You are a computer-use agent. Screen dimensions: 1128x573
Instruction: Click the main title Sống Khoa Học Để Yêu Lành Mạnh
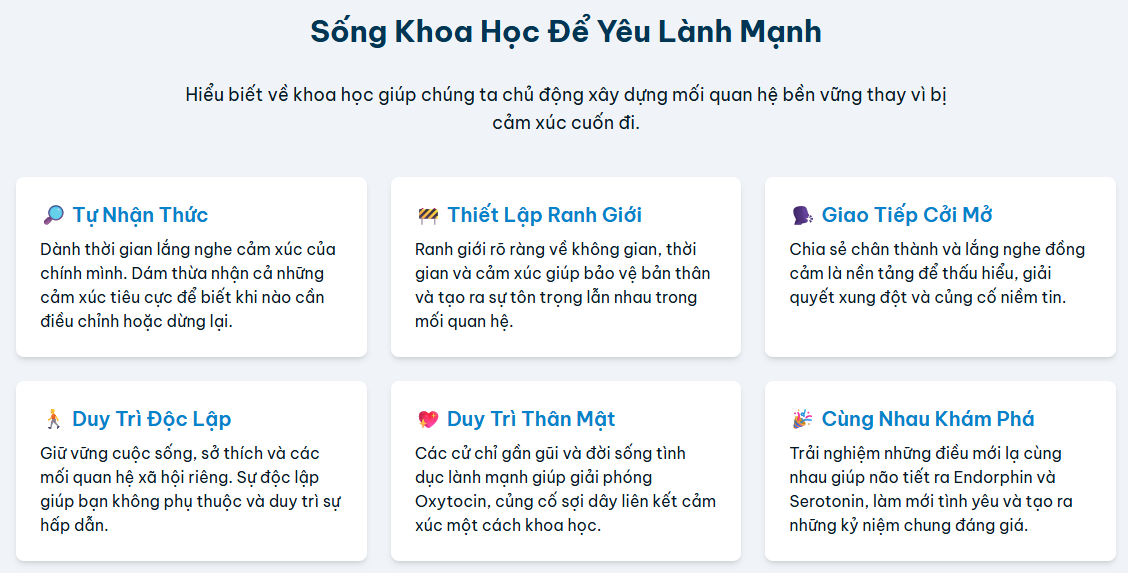tap(565, 31)
